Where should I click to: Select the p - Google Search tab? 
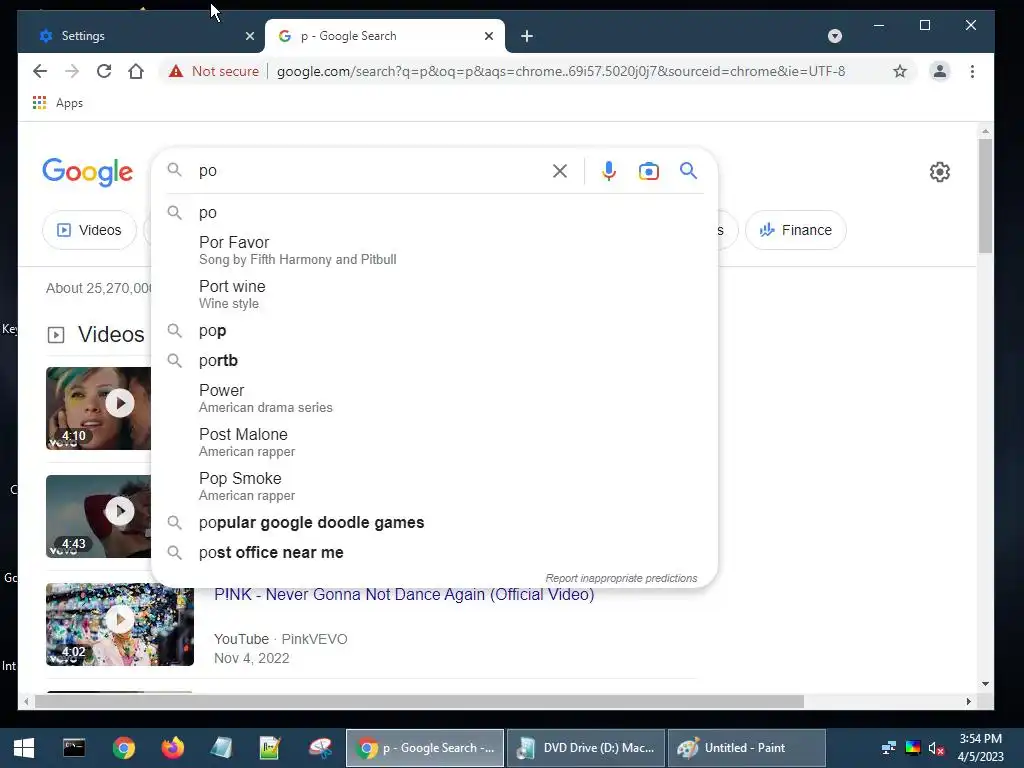[385, 36]
